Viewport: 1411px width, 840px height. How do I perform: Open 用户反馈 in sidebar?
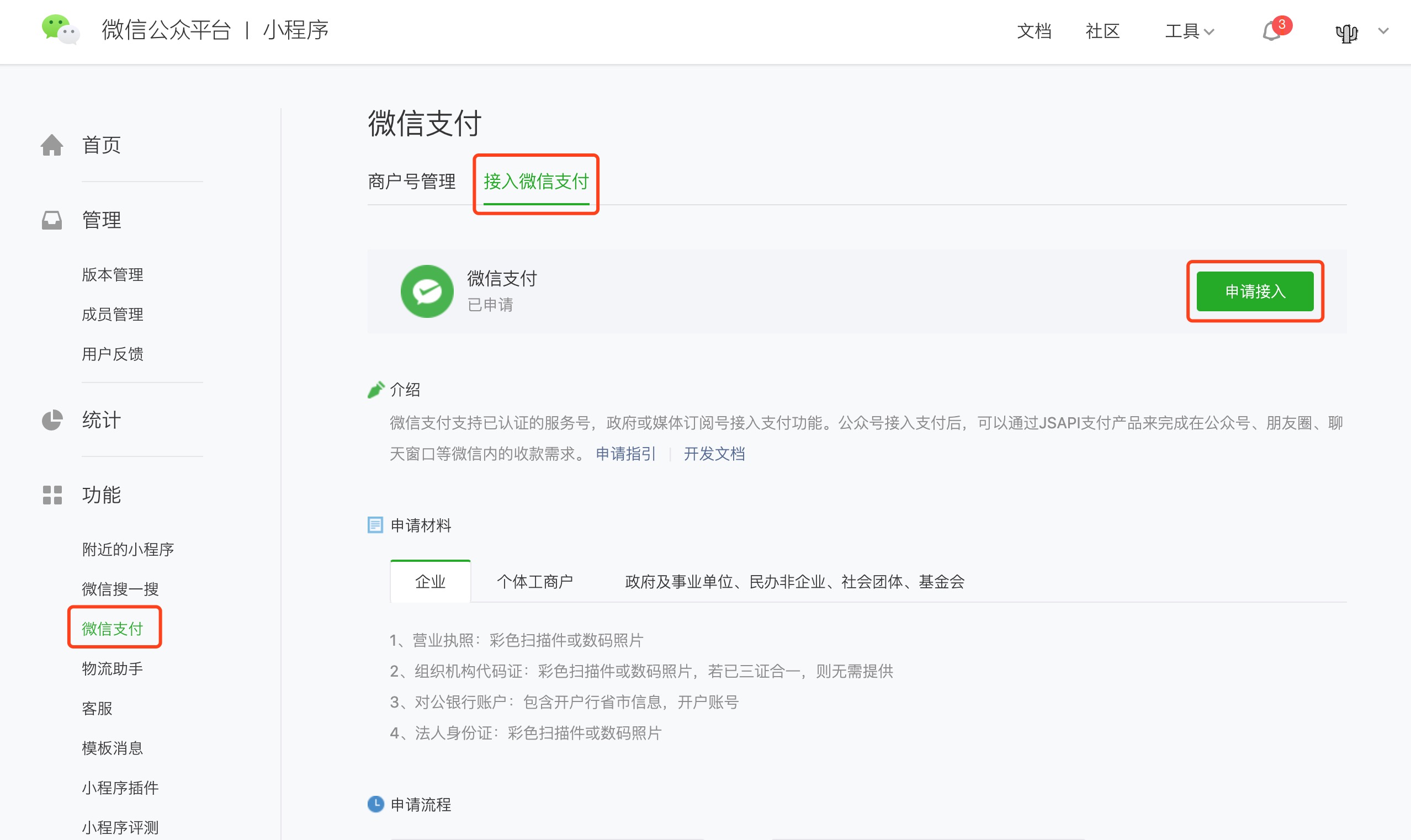click(113, 354)
